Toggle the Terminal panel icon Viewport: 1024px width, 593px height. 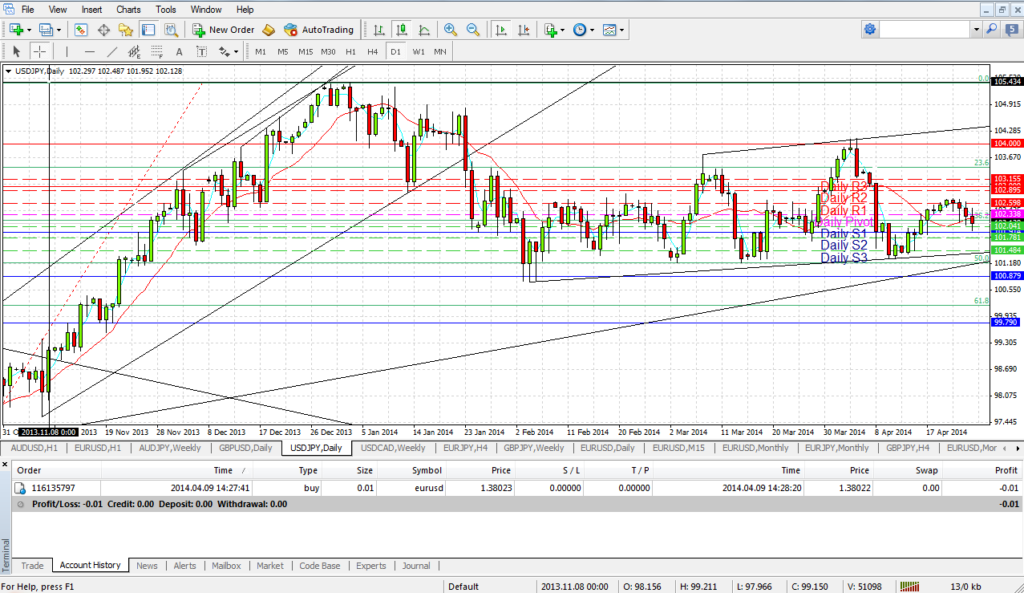[148, 29]
